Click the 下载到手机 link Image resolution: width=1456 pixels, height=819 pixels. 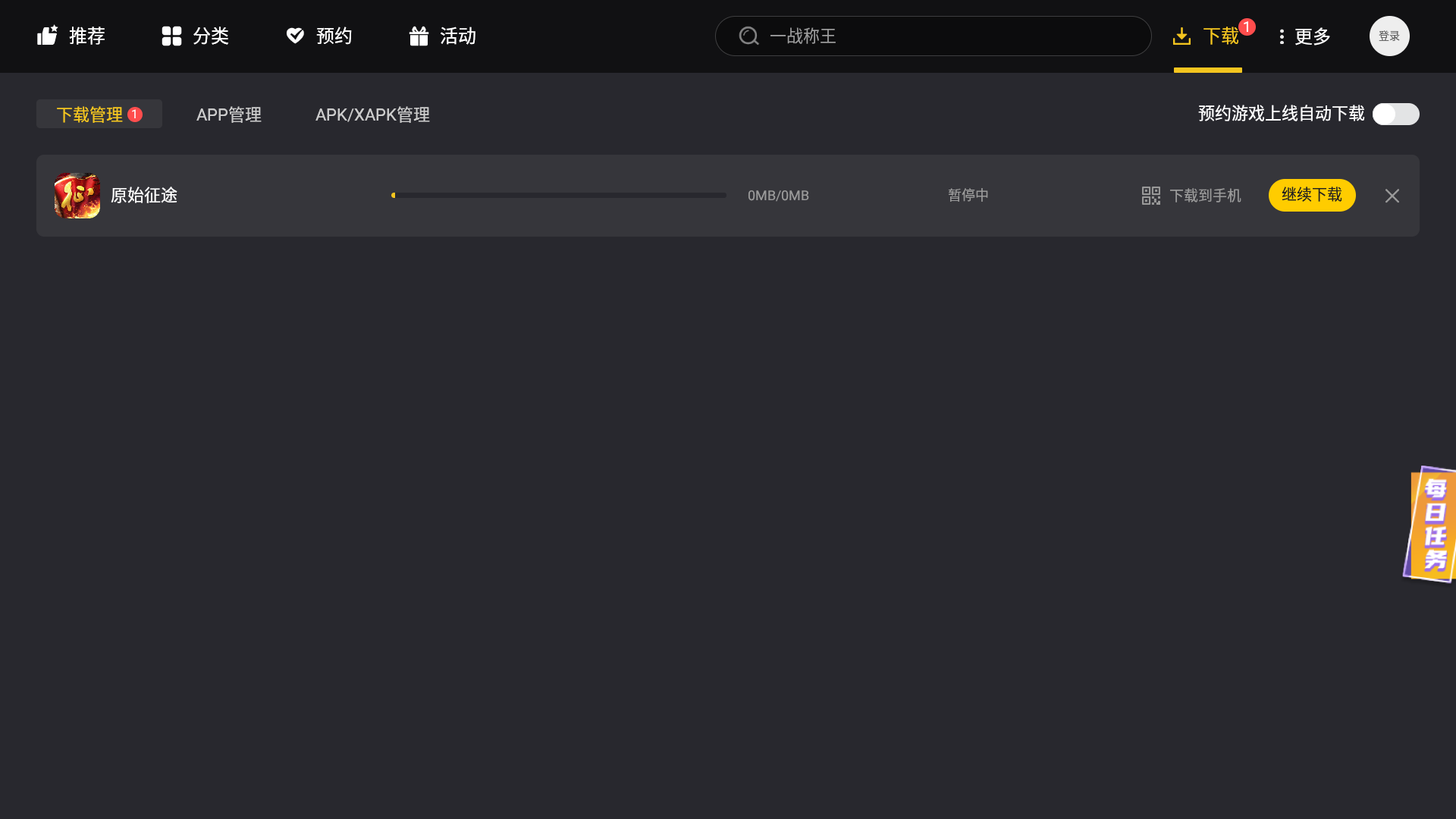[1205, 196]
